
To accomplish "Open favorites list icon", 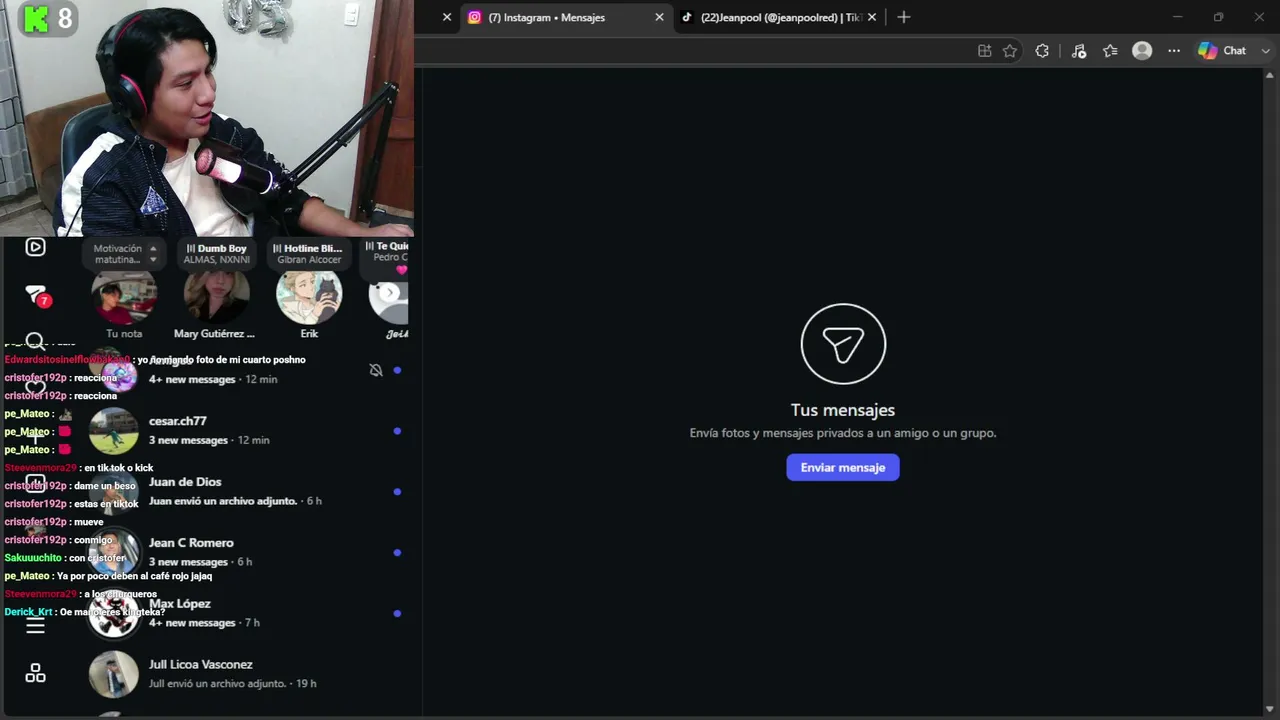I will pos(1110,51).
